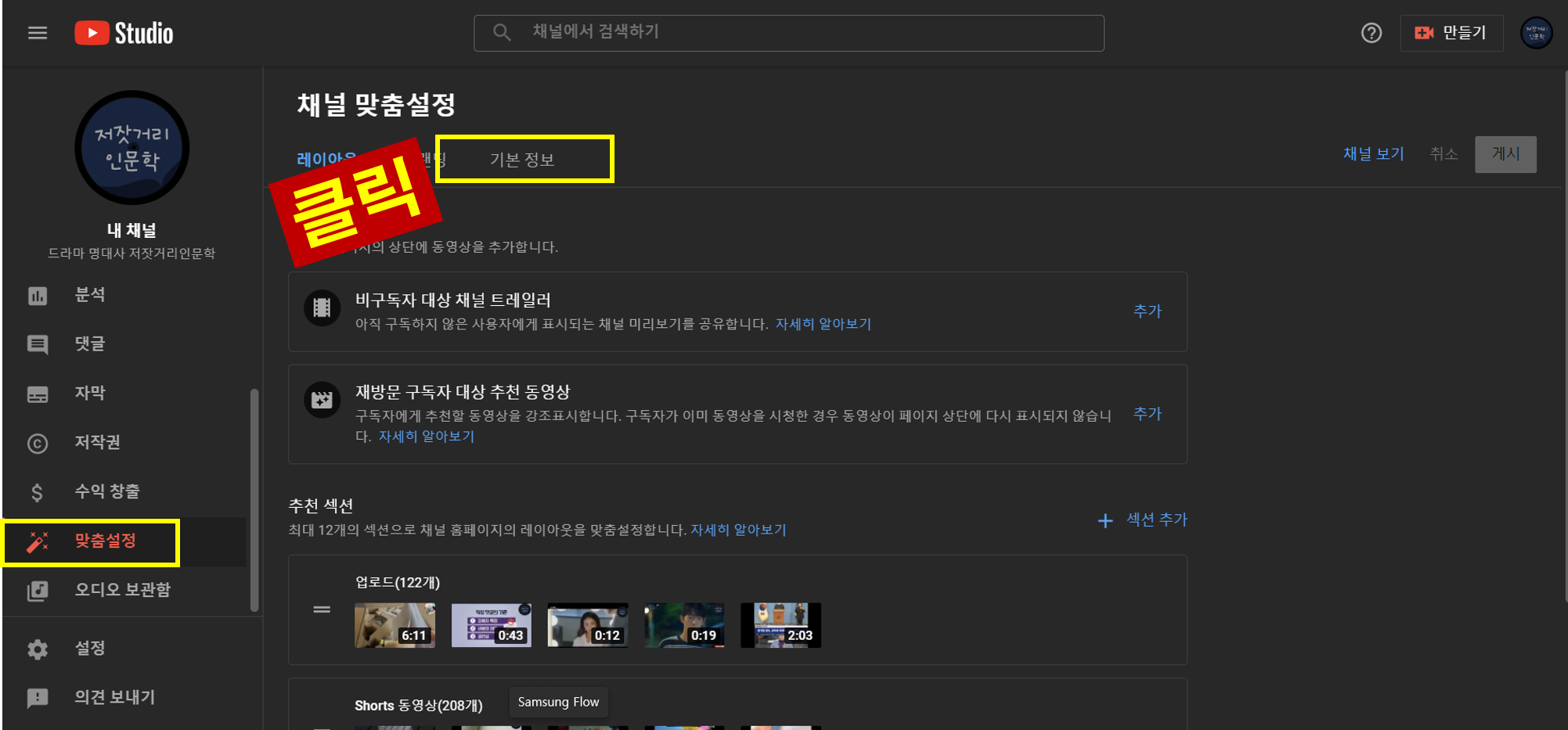Image resolution: width=1568 pixels, height=730 pixels.
Task: Add a channel trailer for non-subscribers
Action: 1148,311
